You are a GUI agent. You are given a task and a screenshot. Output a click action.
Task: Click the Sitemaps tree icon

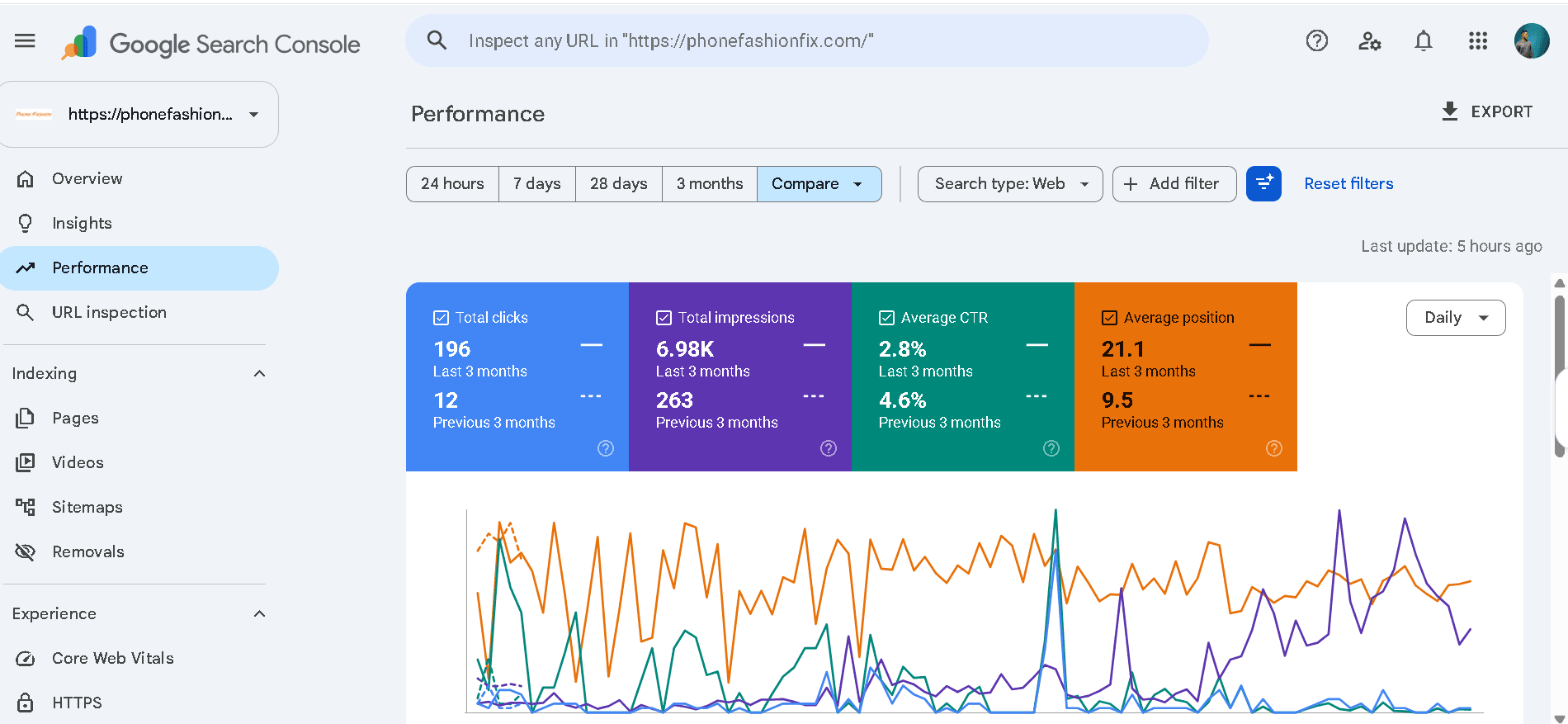(26, 507)
